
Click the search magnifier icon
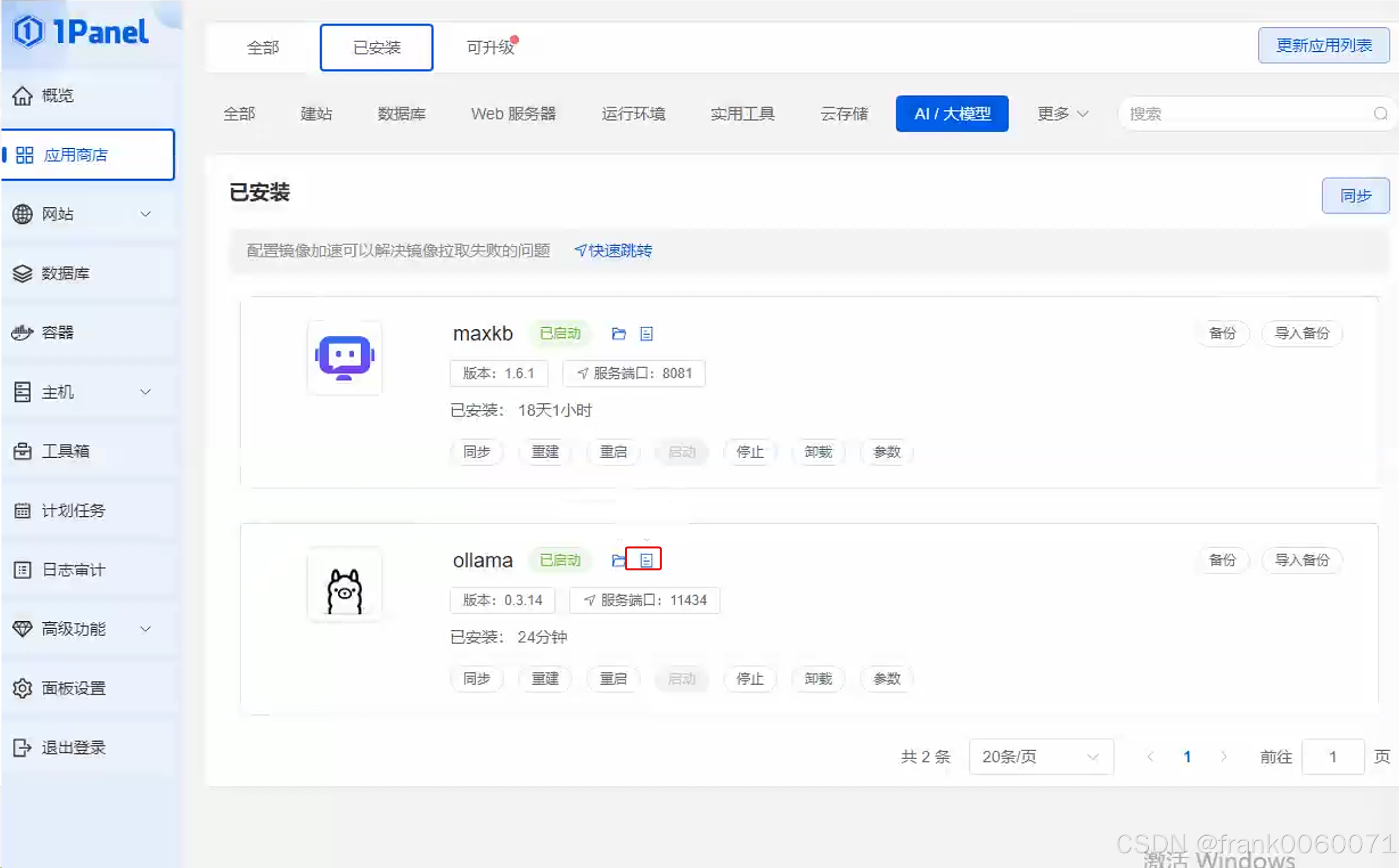[1380, 114]
